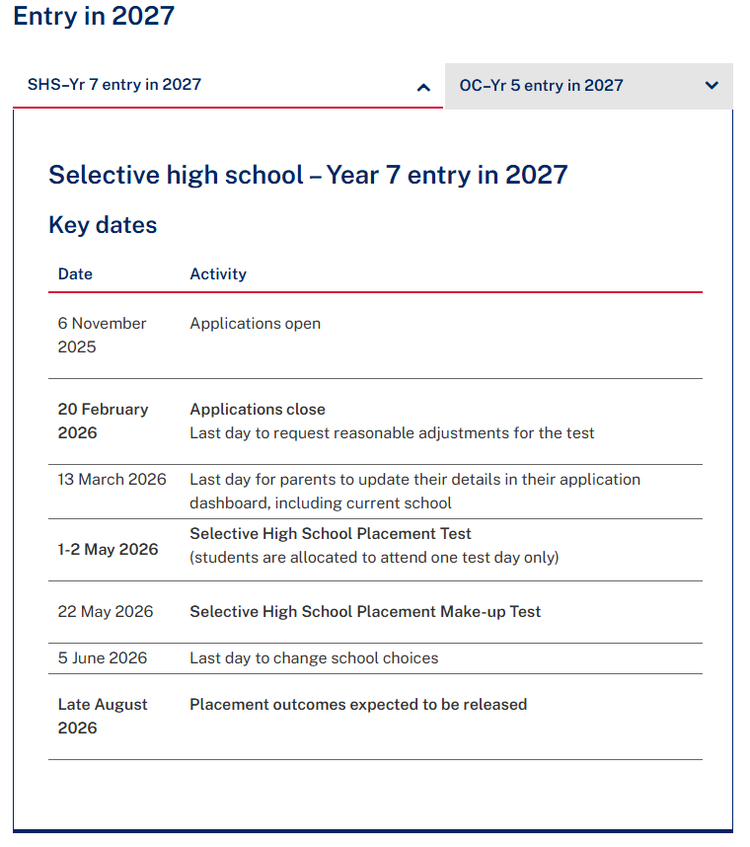The width and height of the screenshot is (750, 847).
Task: Select the 5 June 2026 date cell
Action: (x=102, y=658)
